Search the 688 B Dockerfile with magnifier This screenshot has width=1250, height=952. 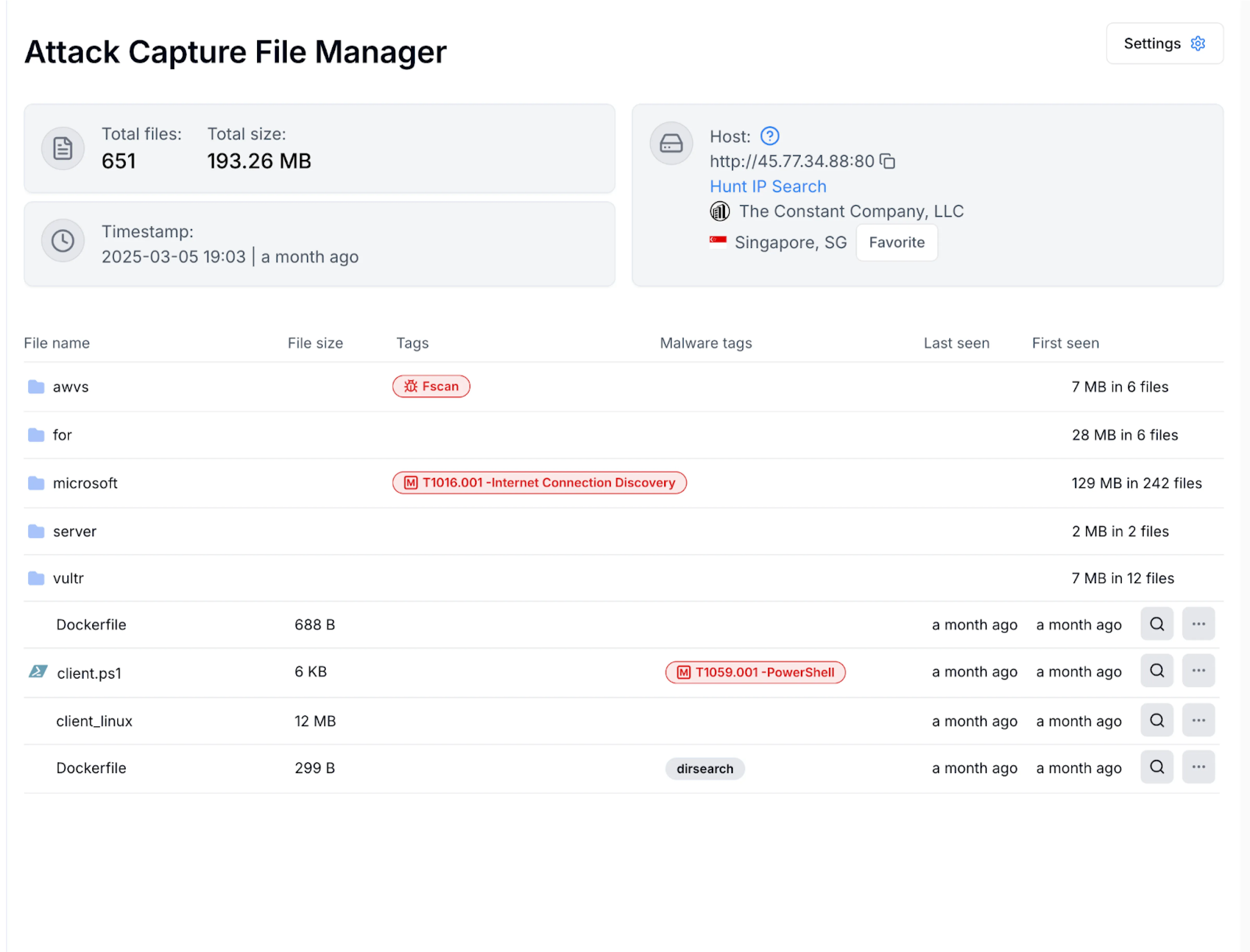click(x=1157, y=624)
